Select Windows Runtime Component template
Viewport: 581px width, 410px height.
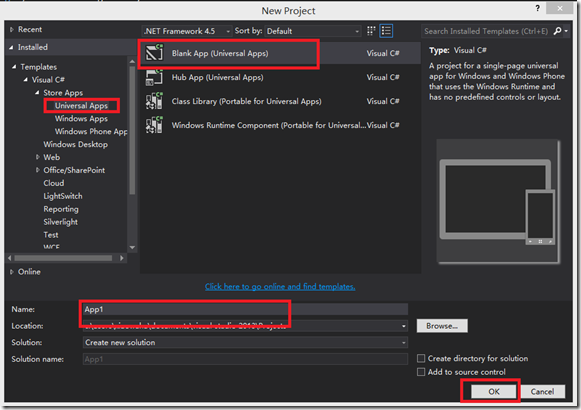point(280,125)
